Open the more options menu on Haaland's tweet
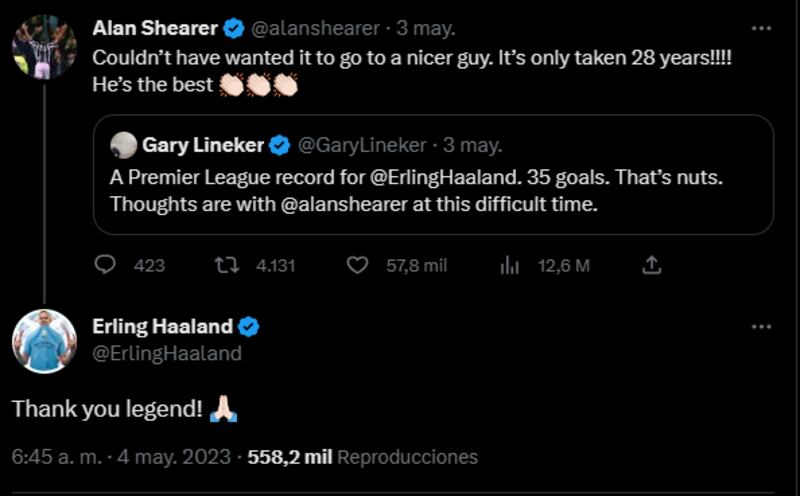Screen dimensions: 800x496 [x=762, y=327]
